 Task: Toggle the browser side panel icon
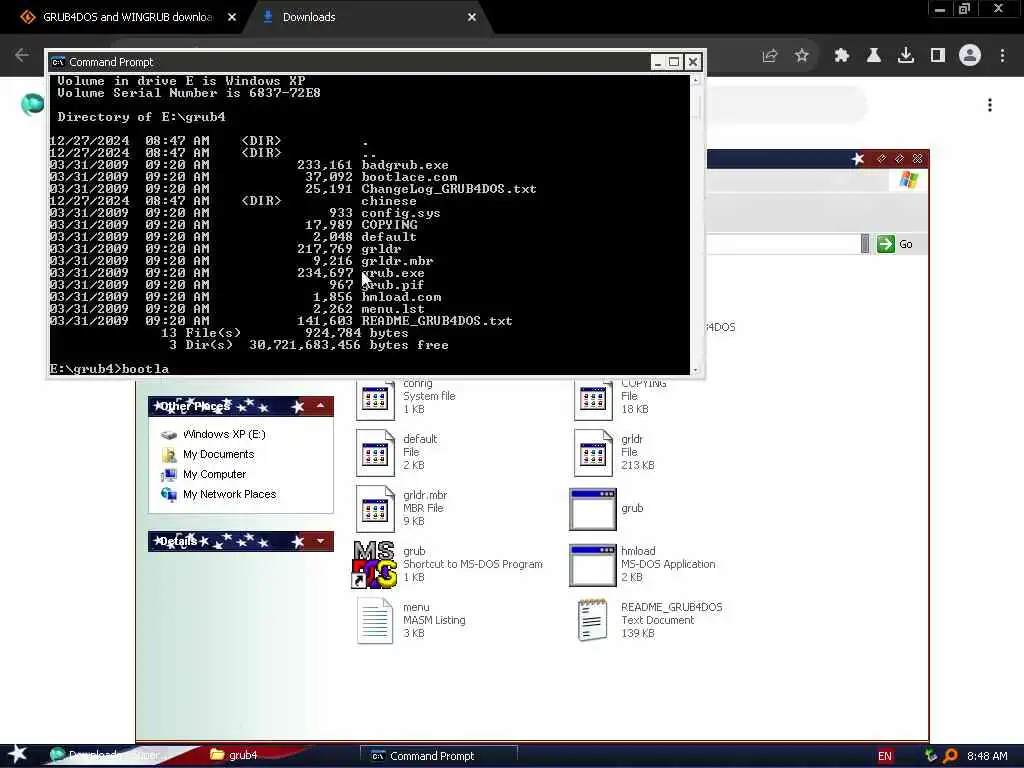coord(938,56)
